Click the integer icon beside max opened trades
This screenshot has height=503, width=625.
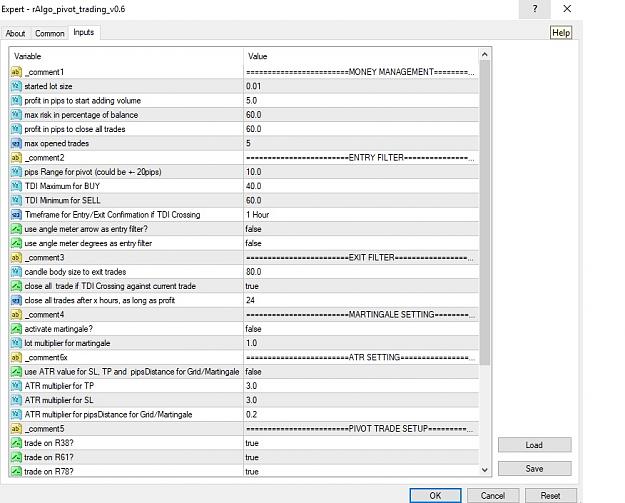click(16, 143)
